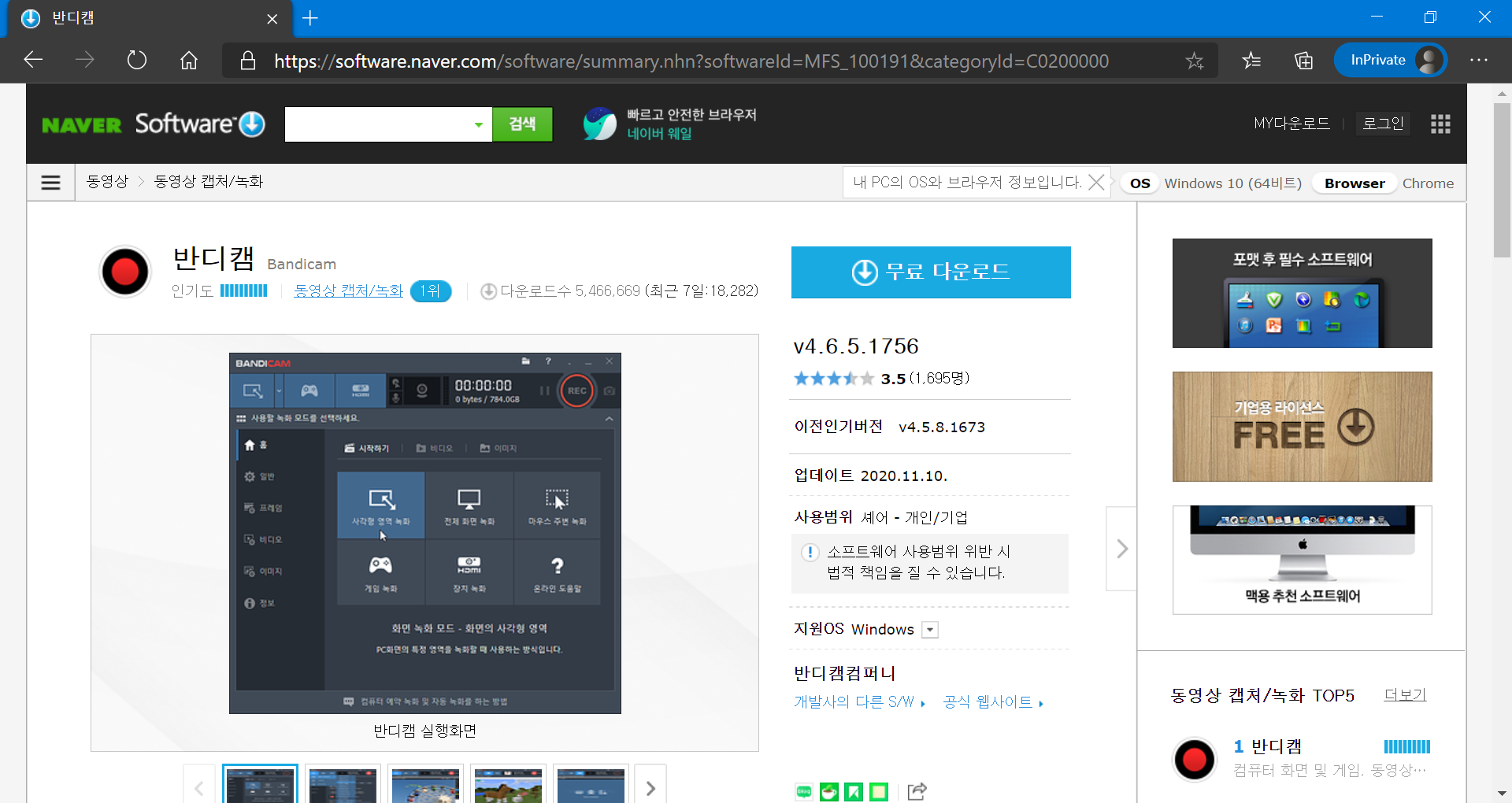
Task: Close the 반디캠 browser tab
Action: coord(272,19)
